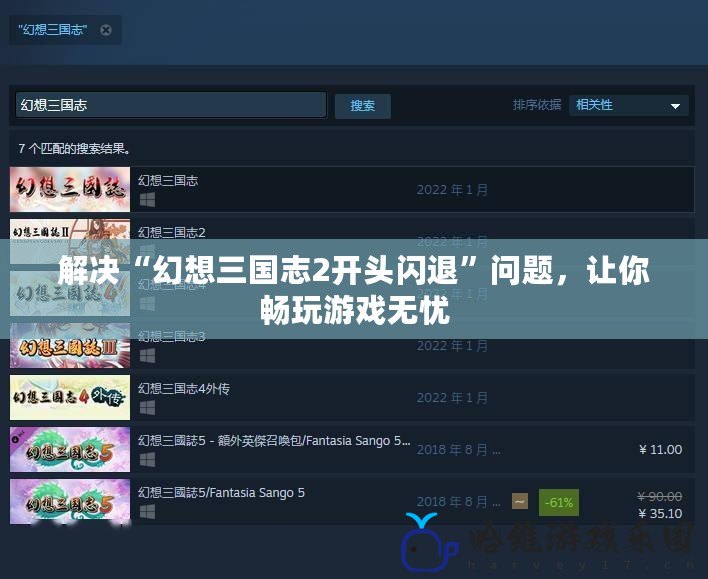Click the ¥ 35.10 discounted price
Viewport: 708px width, 579px height.
click(x=661, y=514)
